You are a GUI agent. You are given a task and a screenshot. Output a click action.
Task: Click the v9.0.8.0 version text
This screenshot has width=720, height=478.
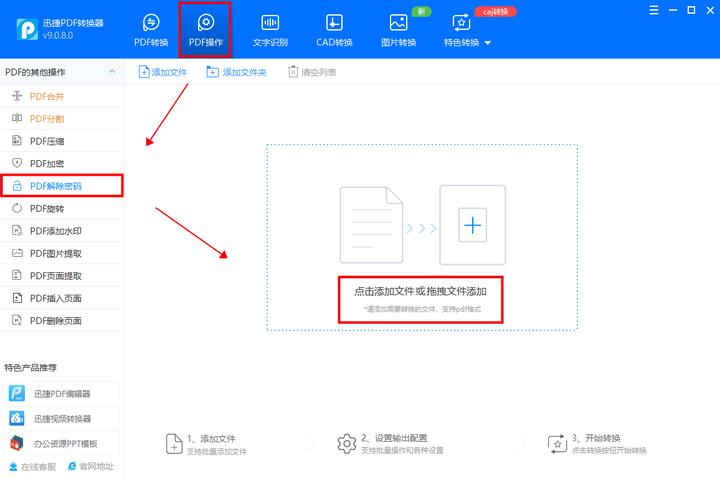(x=58, y=35)
